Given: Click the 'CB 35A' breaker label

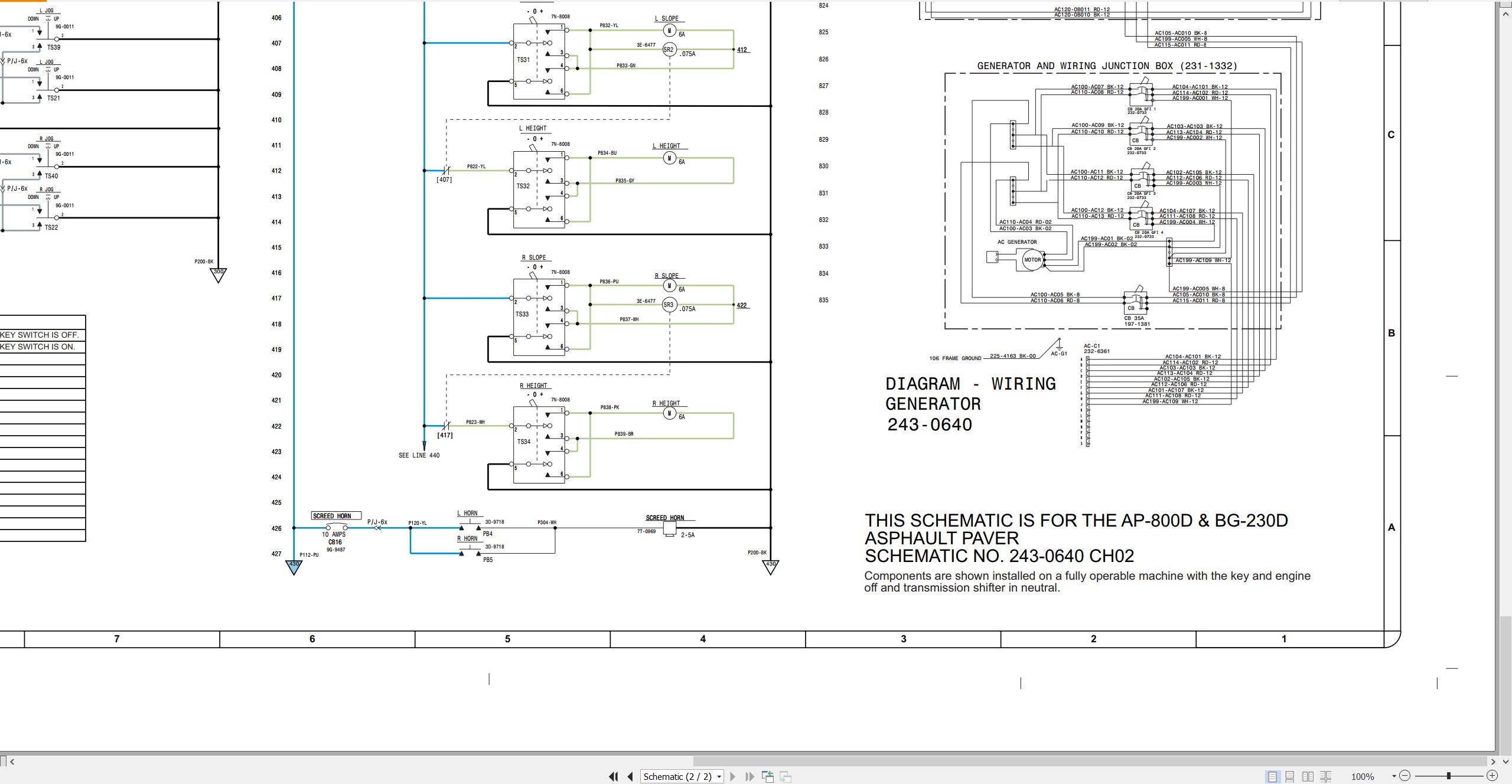Looking at the screenshot, I should [x=1134, y=318].
